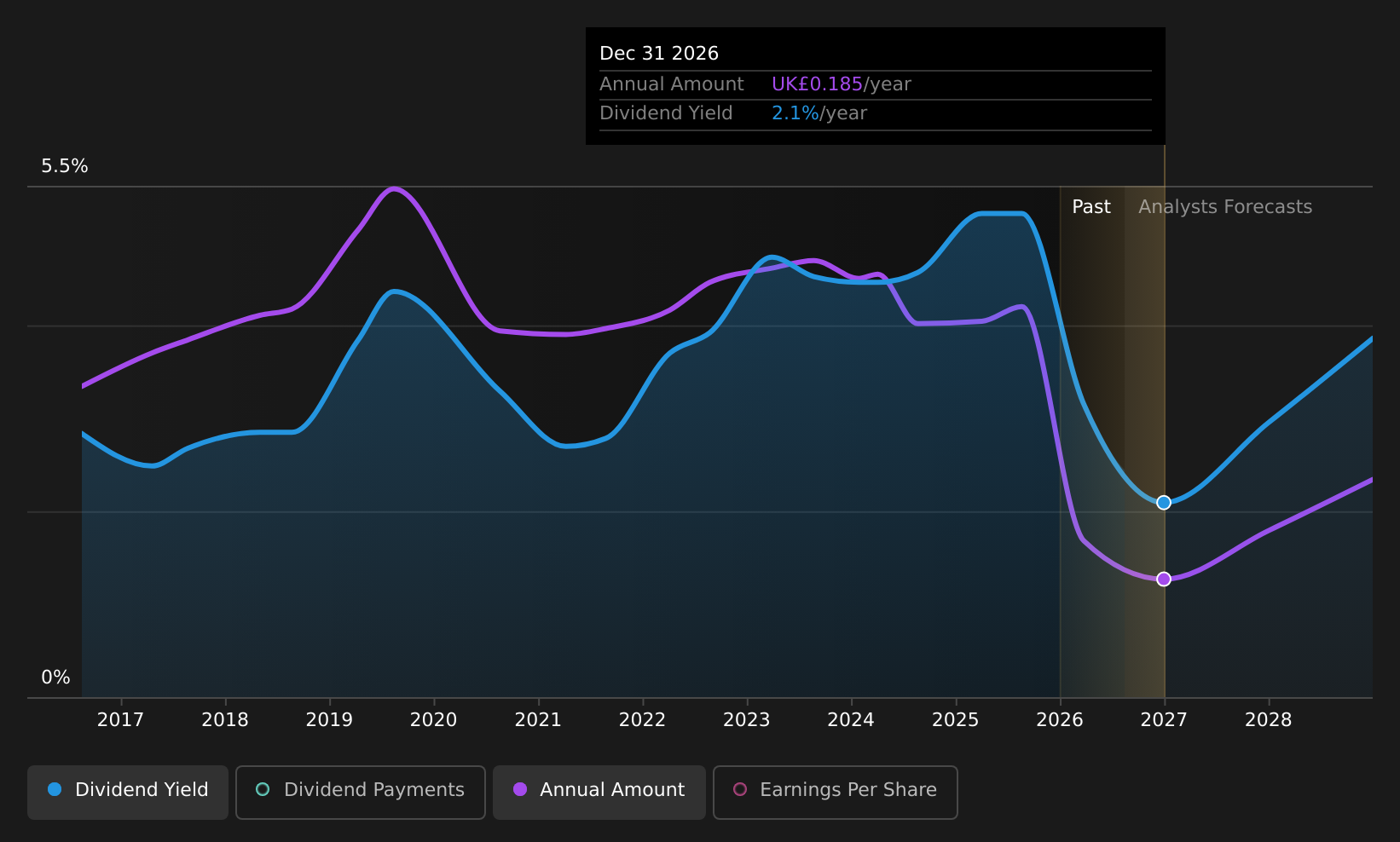Click the 0% y-axis label
The height and width of the screenshot is (842, 1400).
56,678
